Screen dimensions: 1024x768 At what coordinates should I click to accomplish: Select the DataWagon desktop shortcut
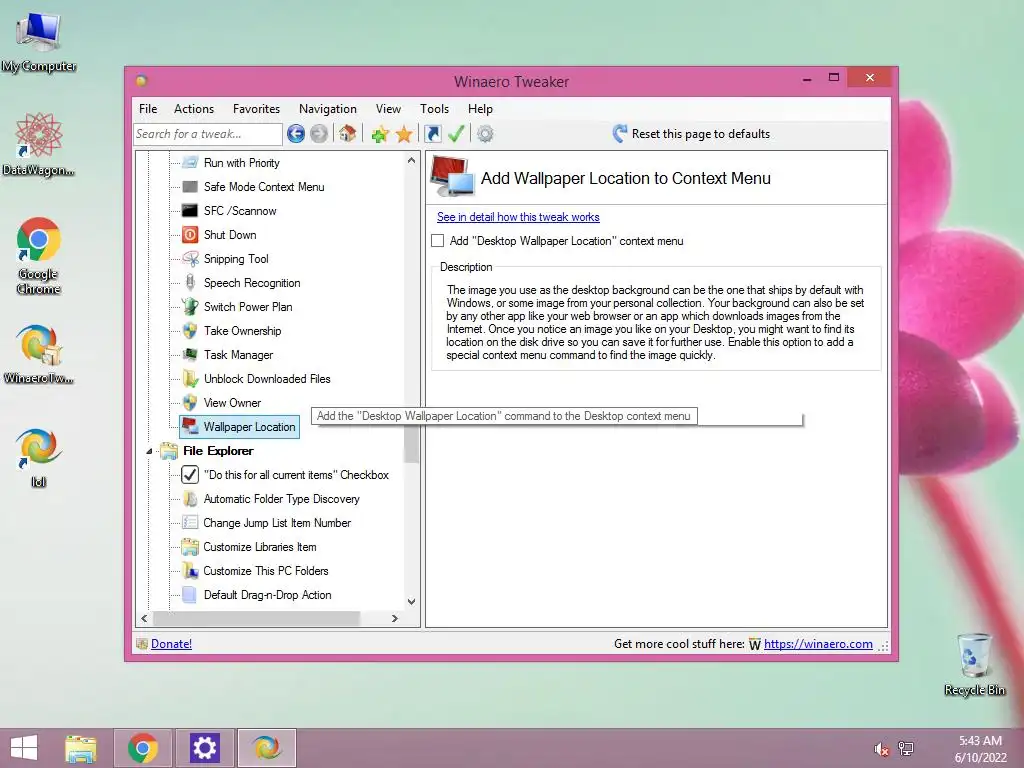(x=39, y=144)
